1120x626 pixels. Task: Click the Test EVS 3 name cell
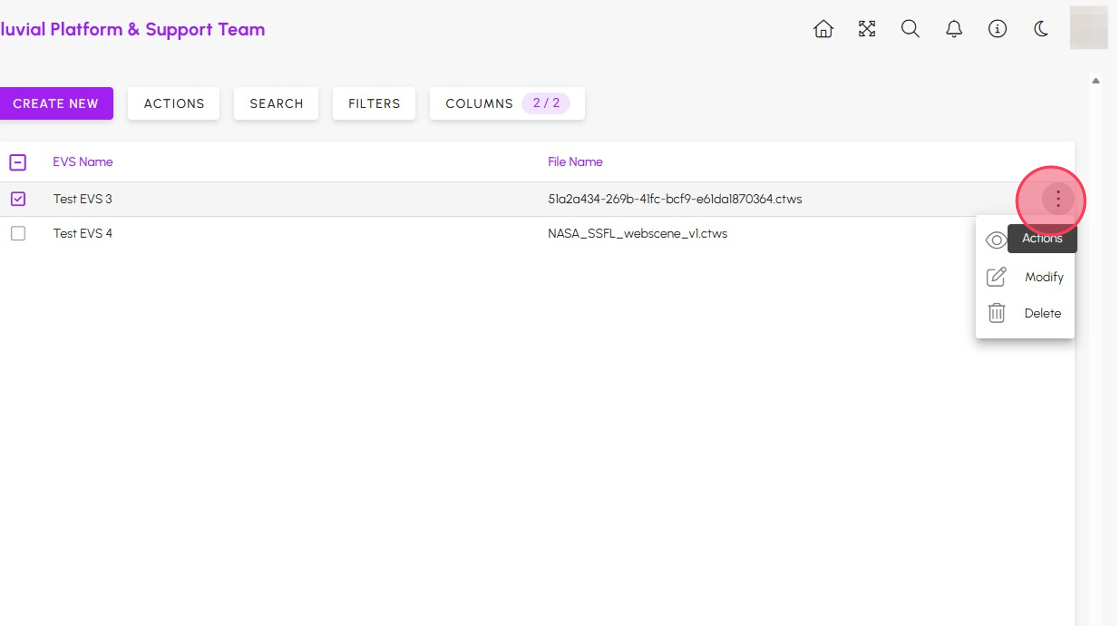pyautogui.click(x=82, y=199)
